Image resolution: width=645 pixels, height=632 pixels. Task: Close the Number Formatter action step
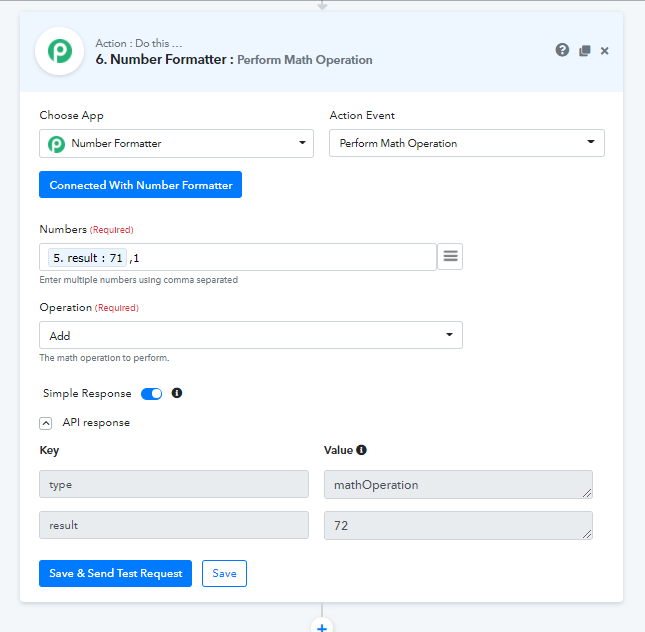point(604,51)
